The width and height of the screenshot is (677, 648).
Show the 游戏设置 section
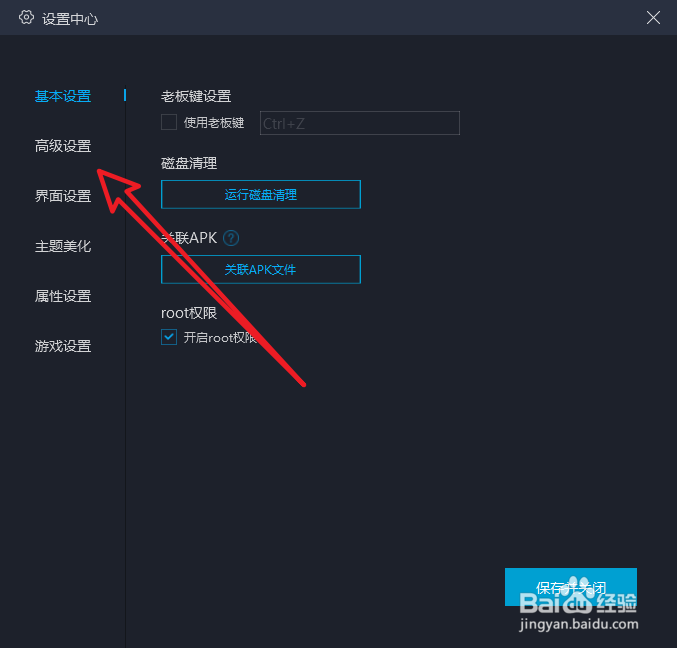[63, 346]
